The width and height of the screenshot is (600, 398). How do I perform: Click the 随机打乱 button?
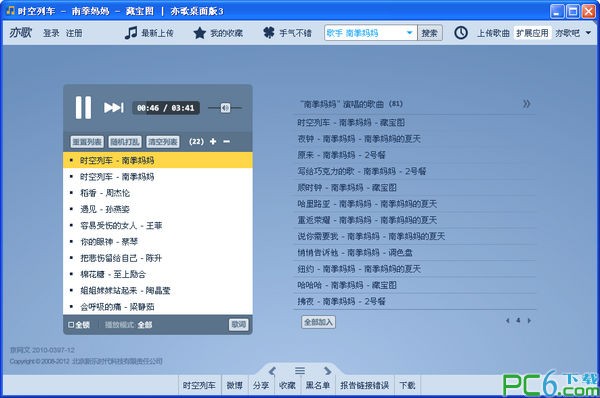125,142
